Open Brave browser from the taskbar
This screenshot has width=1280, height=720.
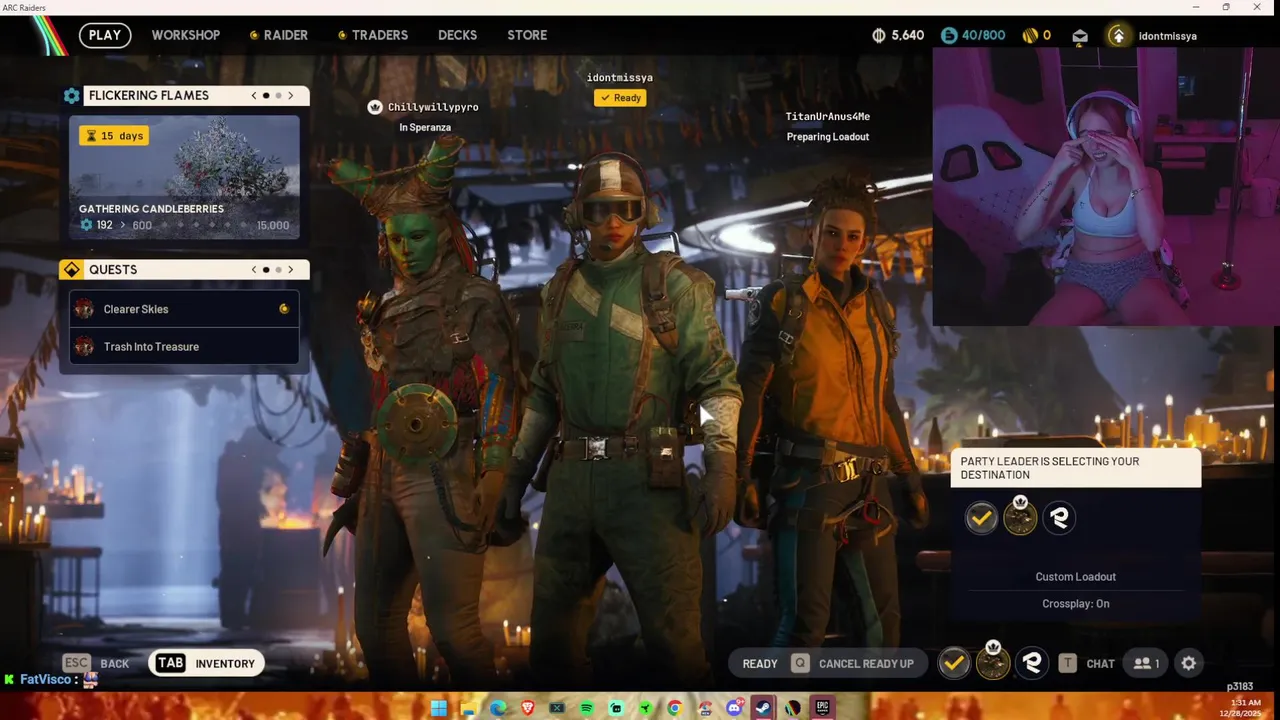pos(527,708)
